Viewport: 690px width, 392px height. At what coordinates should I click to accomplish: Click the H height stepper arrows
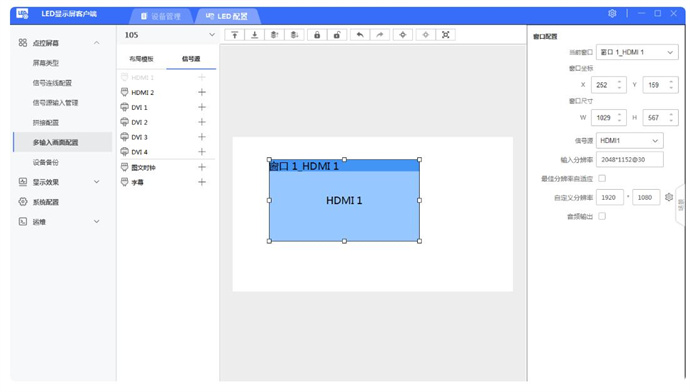671,117
